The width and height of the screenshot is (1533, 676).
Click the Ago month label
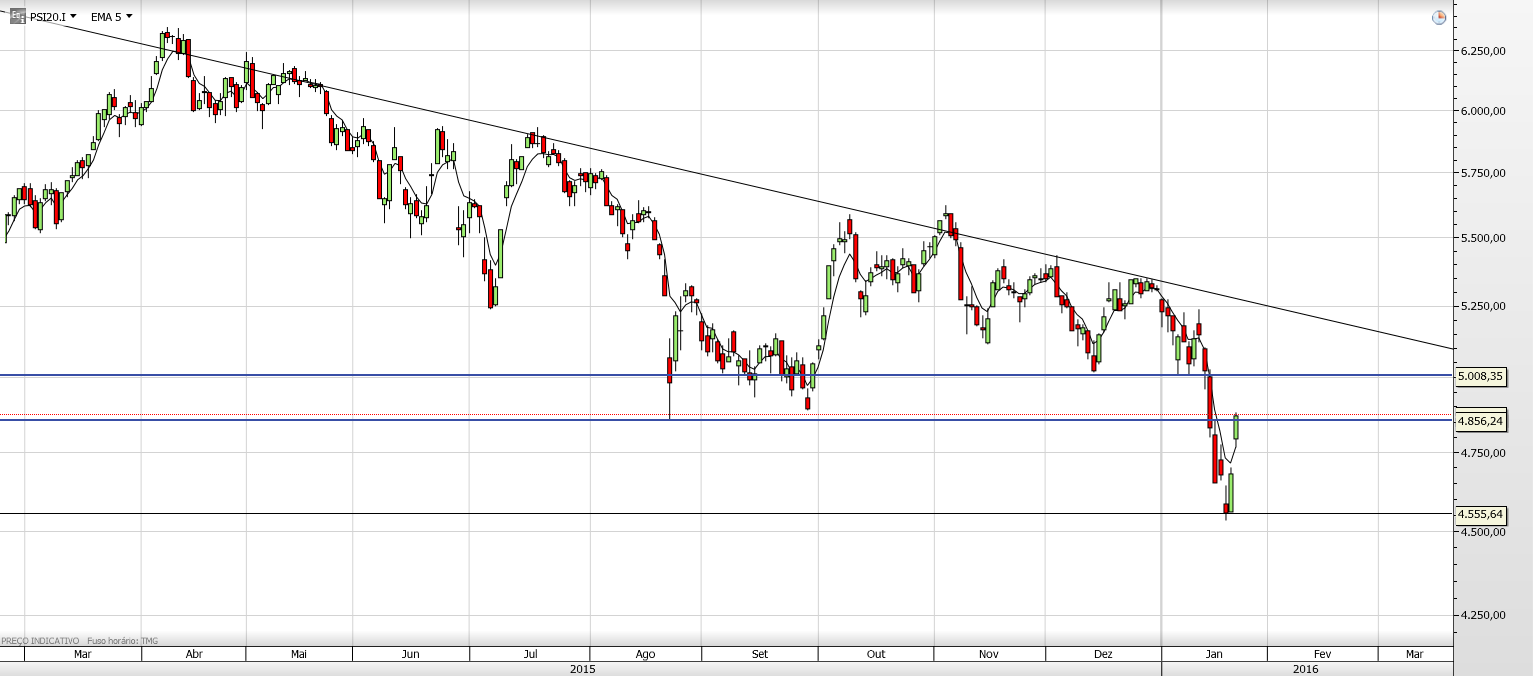(x=645, y=654)
